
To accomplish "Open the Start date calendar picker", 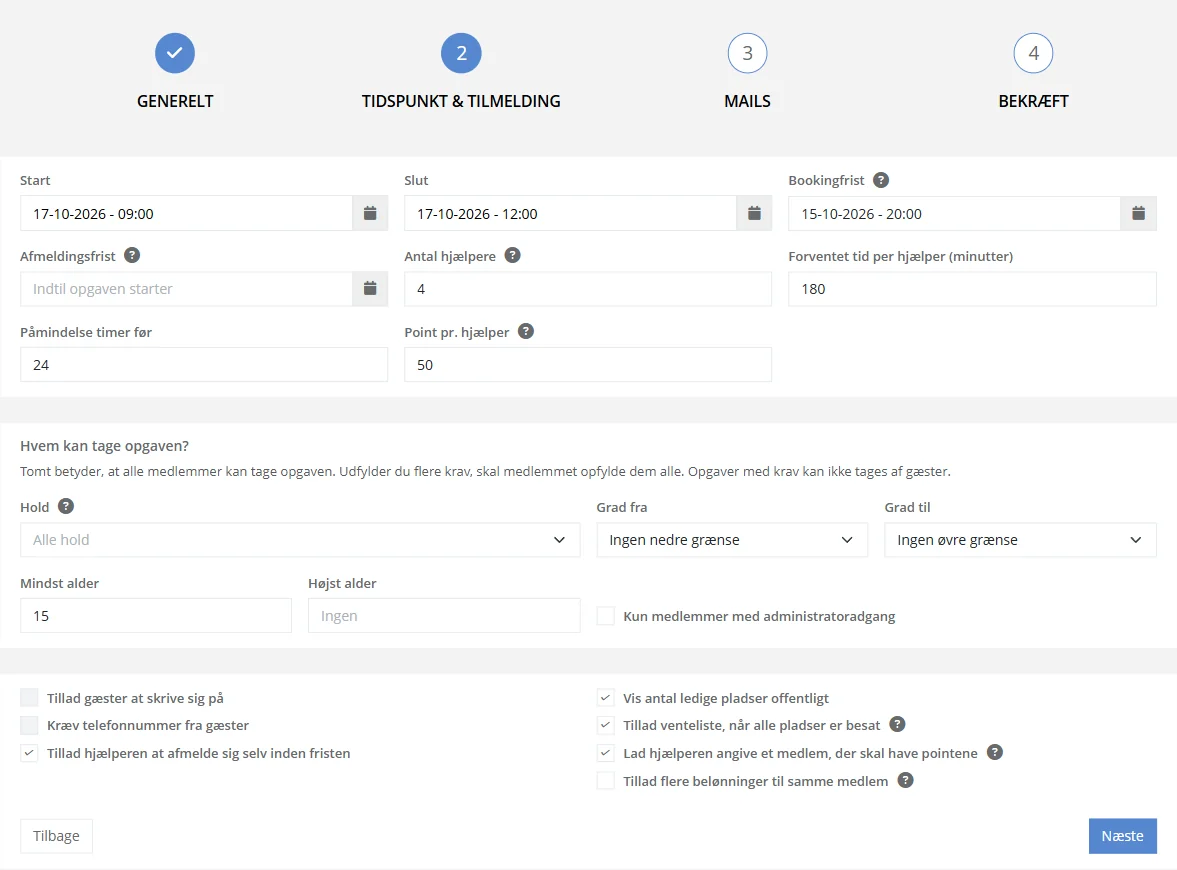I will 370,214.
